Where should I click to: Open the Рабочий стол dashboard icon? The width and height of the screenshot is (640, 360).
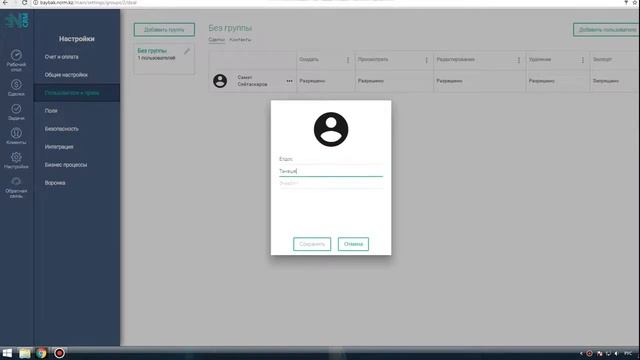tap(16, 55)
